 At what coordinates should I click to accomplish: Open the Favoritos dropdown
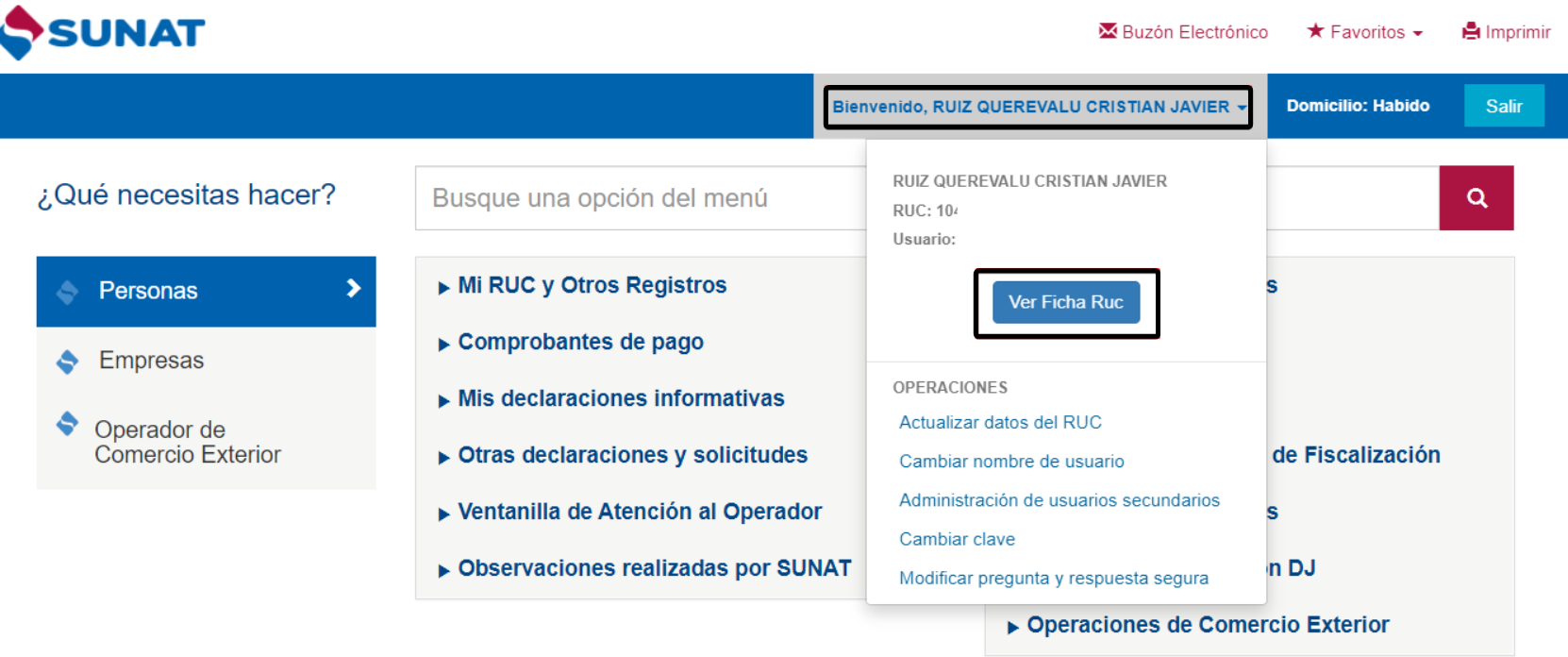point(1364,32)
